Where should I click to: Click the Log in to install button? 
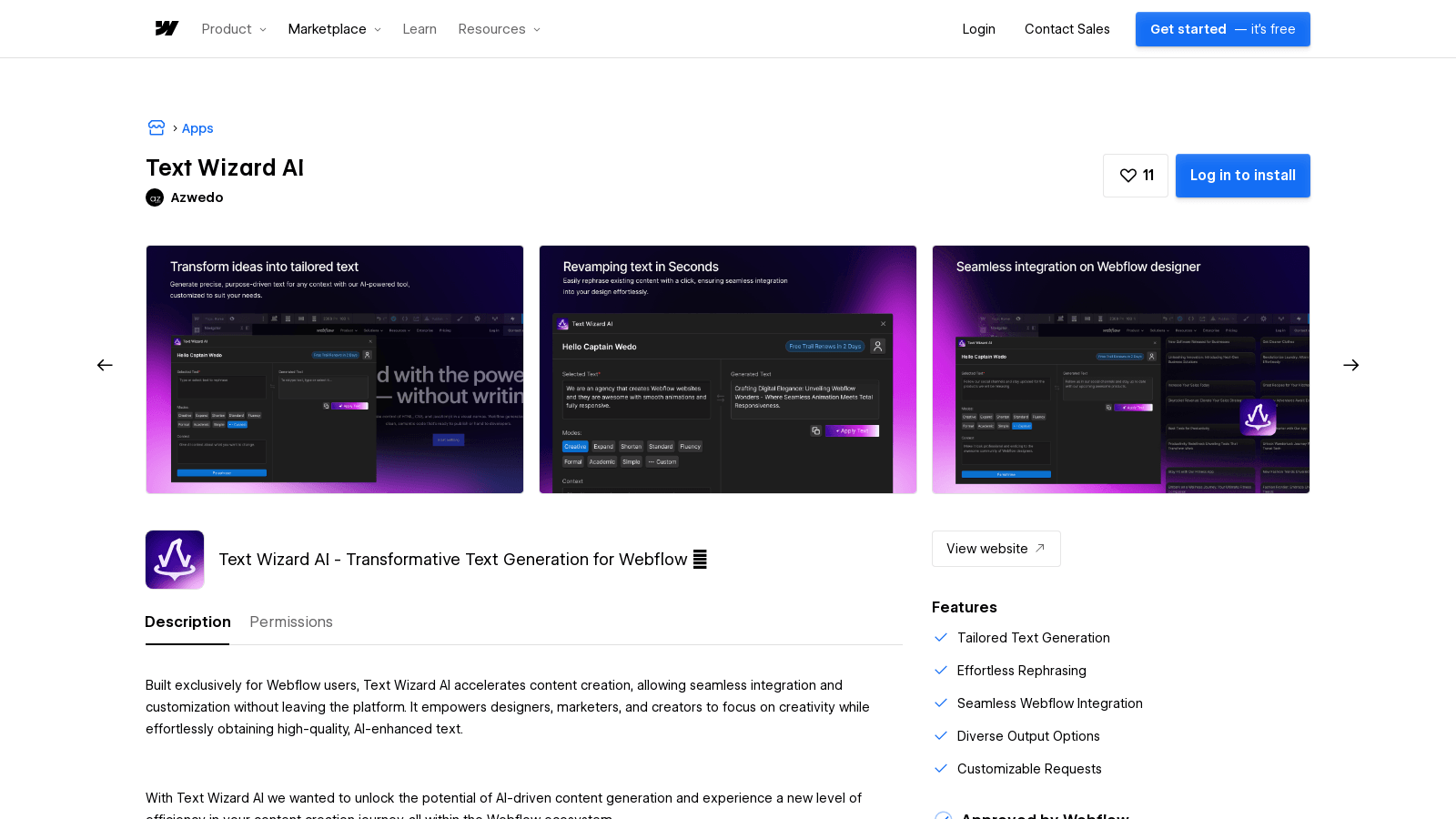tap(1243, 176)
